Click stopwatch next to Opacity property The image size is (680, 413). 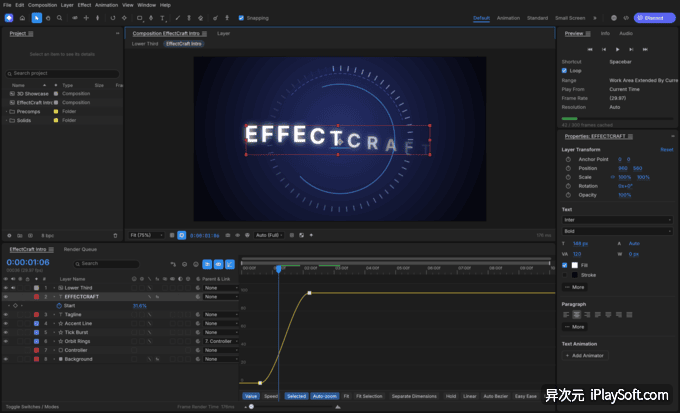(x=568, y=195)
